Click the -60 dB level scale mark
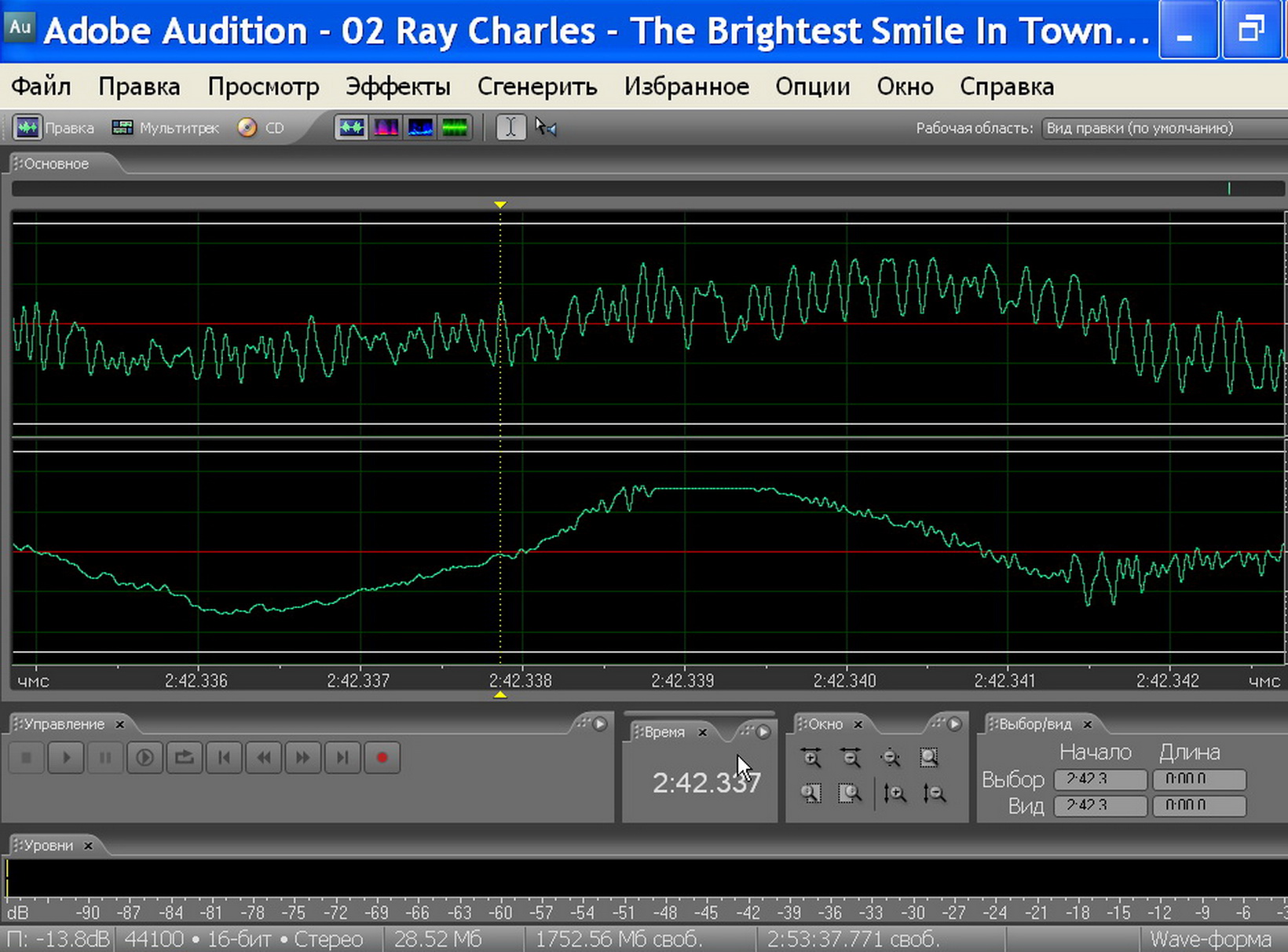 499,913
